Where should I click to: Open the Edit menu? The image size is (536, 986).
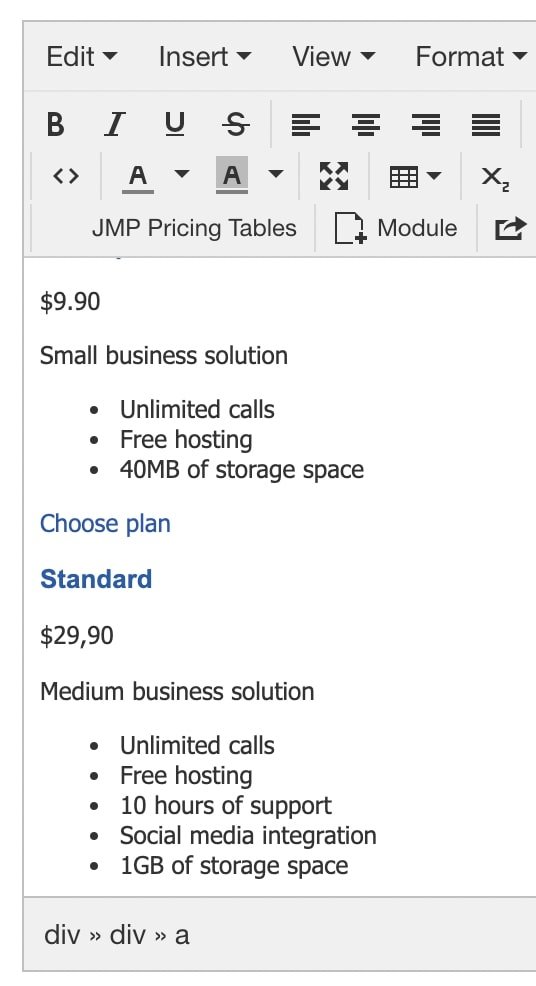pyautogui.click(x=82, y=57)
